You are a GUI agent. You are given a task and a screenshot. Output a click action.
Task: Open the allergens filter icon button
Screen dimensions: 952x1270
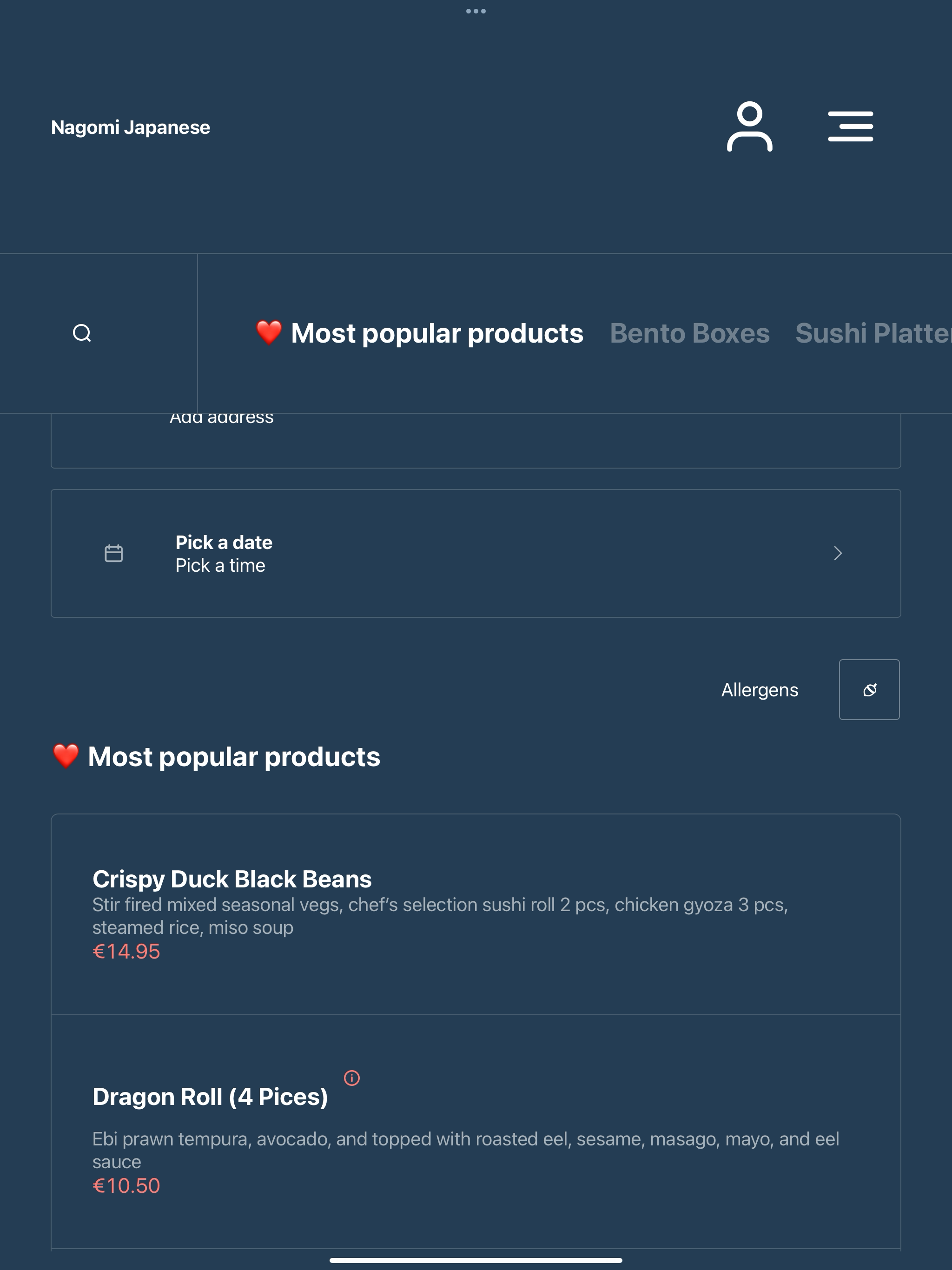point(869,689)
